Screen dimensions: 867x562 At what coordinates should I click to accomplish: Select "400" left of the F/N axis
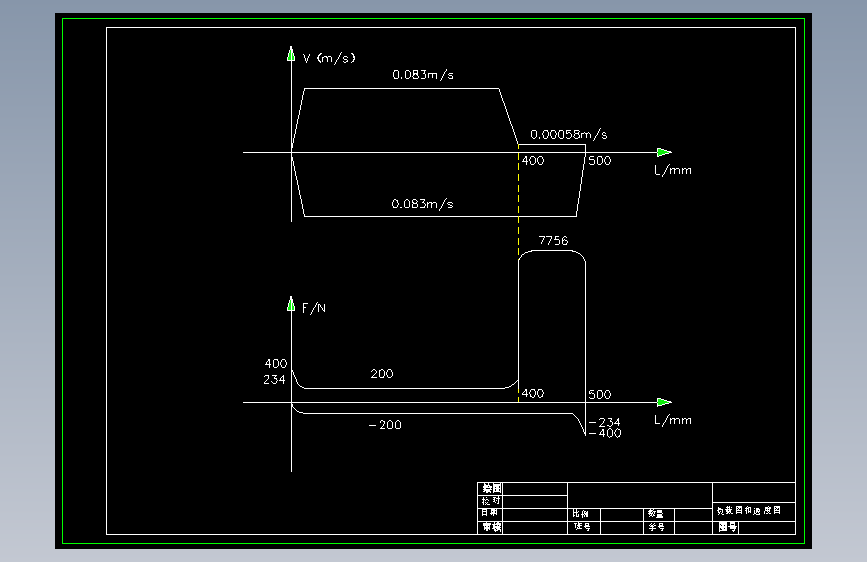coord(276,363)
